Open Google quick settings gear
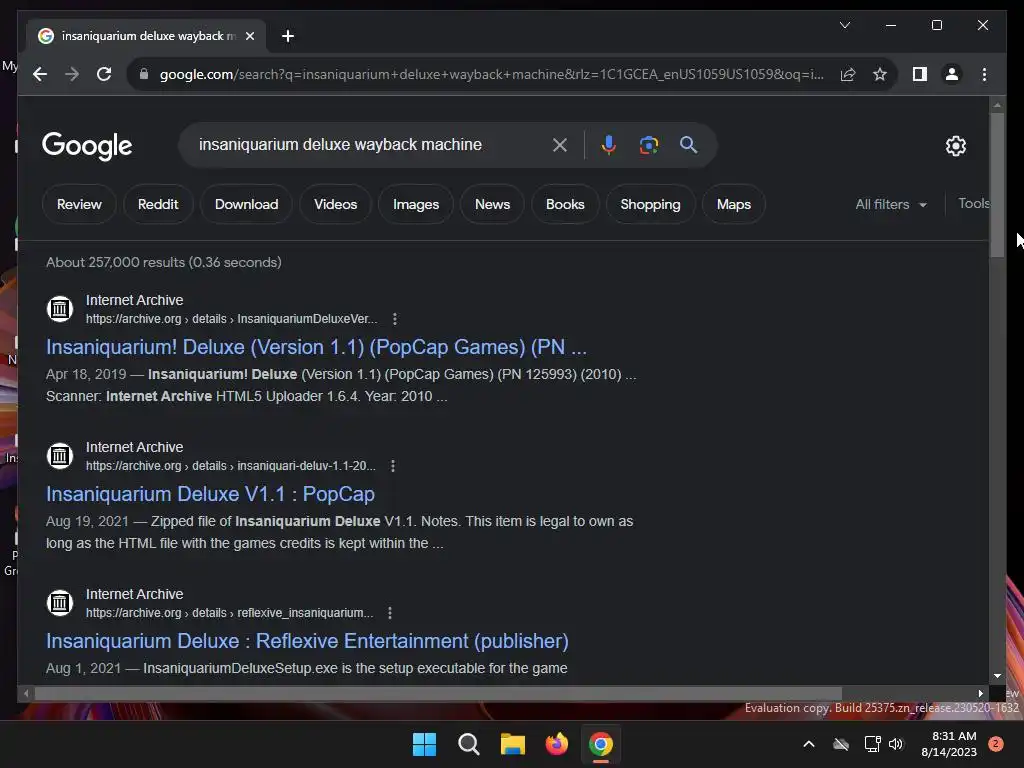Viewport: 1024px width, 768px height. 955,146
